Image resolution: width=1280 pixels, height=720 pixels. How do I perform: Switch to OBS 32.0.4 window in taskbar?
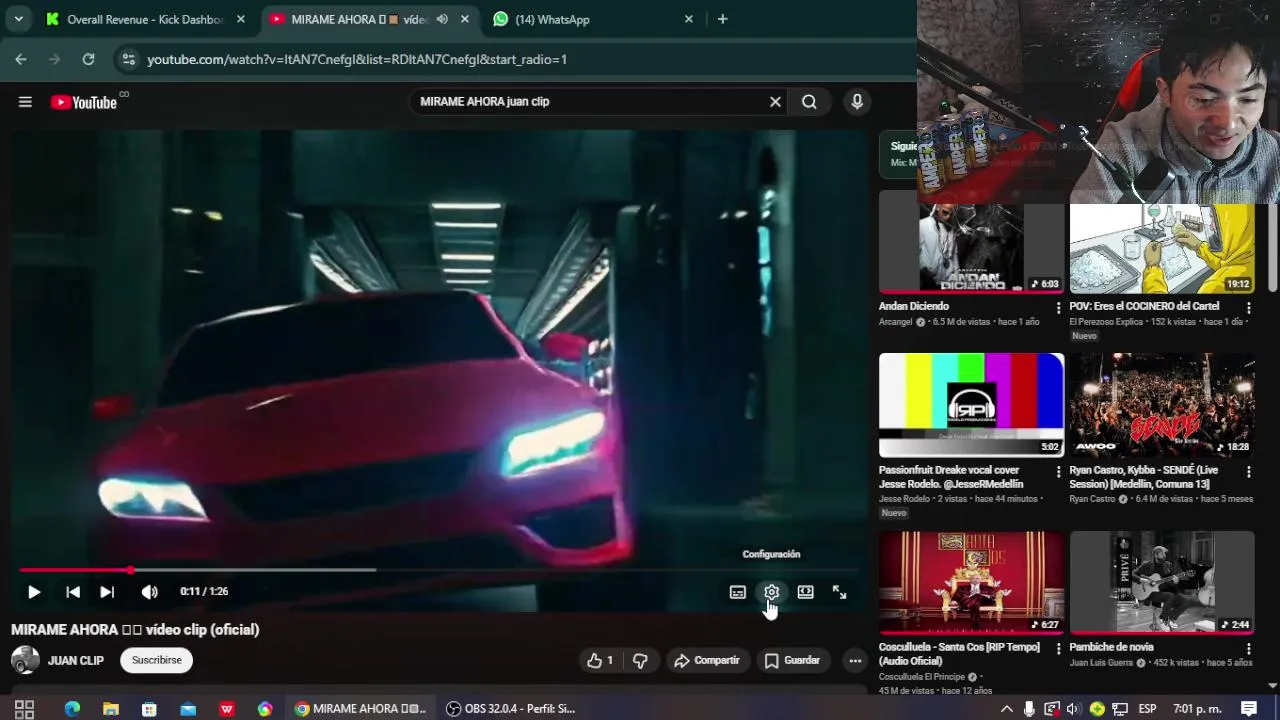point(511,709)
